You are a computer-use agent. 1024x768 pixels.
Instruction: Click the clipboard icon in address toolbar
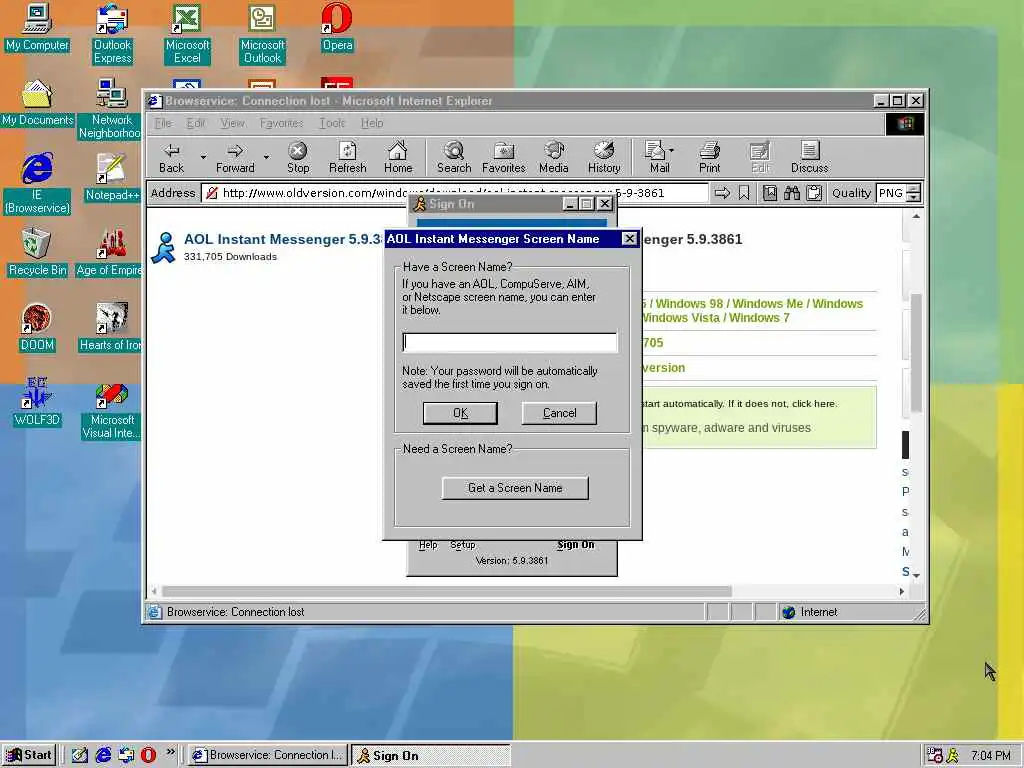(814, 193)
